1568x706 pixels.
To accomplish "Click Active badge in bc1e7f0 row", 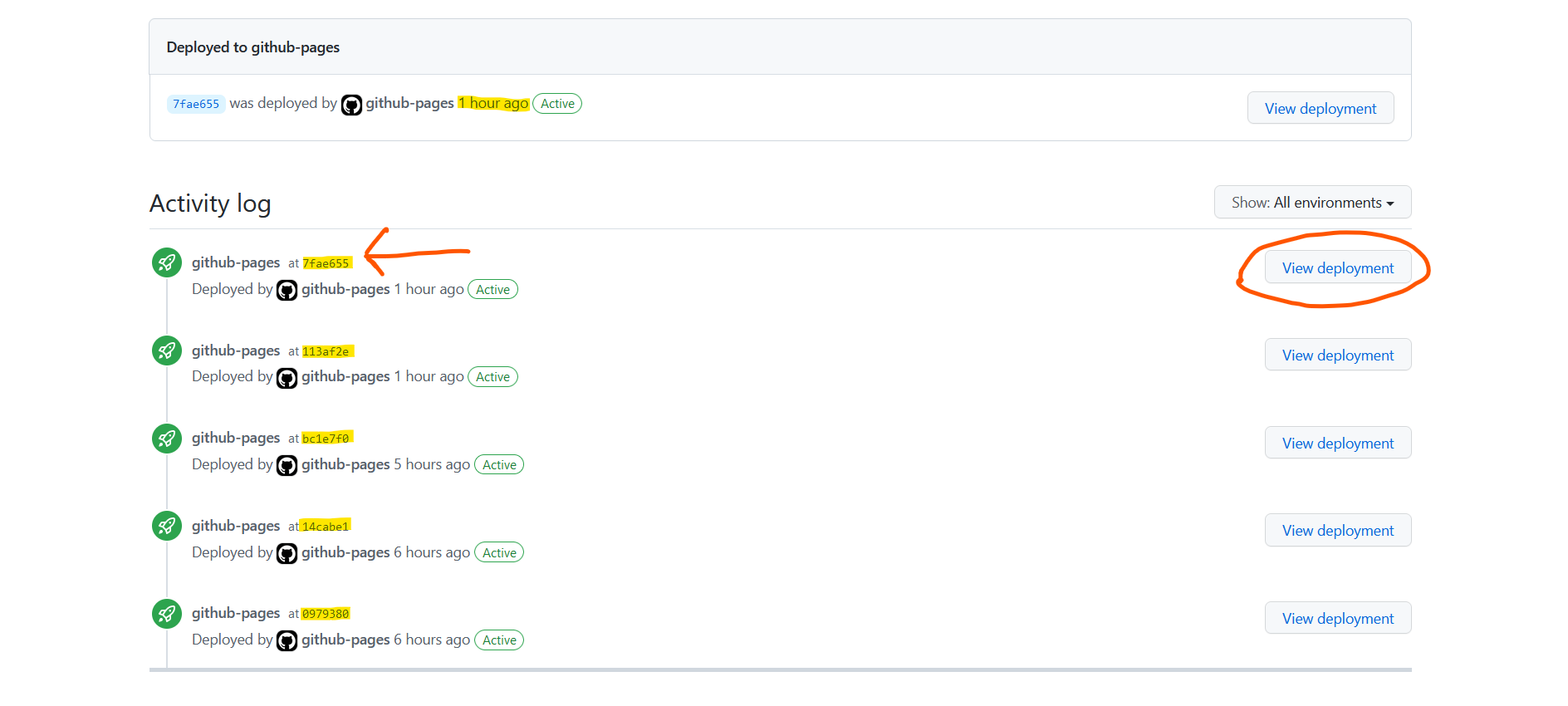I will click(x=499, y=465).
